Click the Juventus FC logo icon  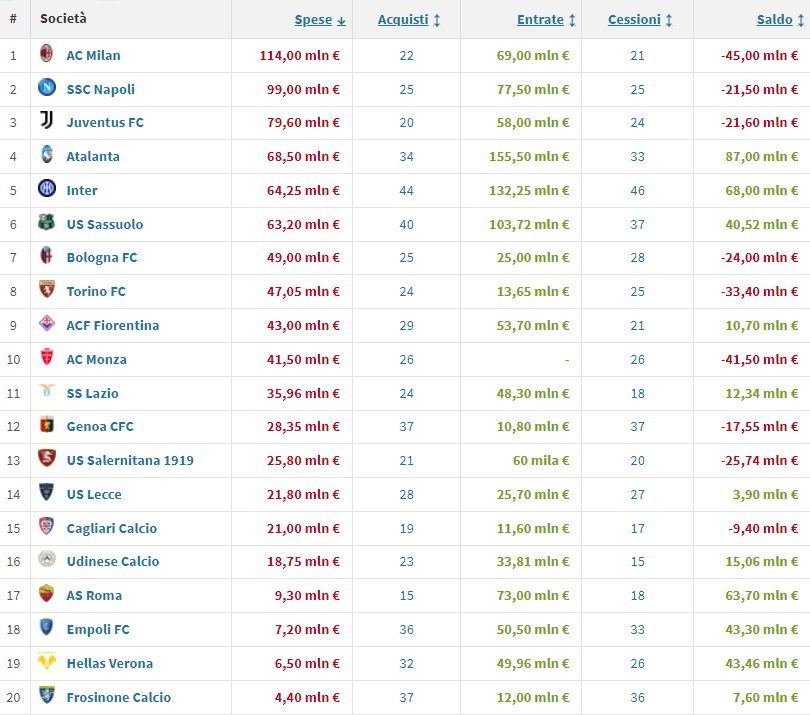[46, 122]
